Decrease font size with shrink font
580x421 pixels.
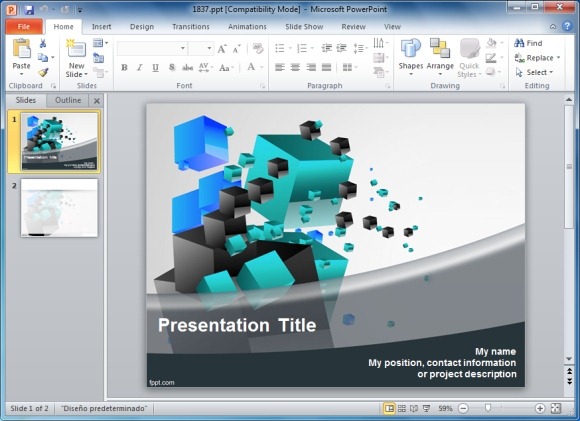(x=236, y=48)
